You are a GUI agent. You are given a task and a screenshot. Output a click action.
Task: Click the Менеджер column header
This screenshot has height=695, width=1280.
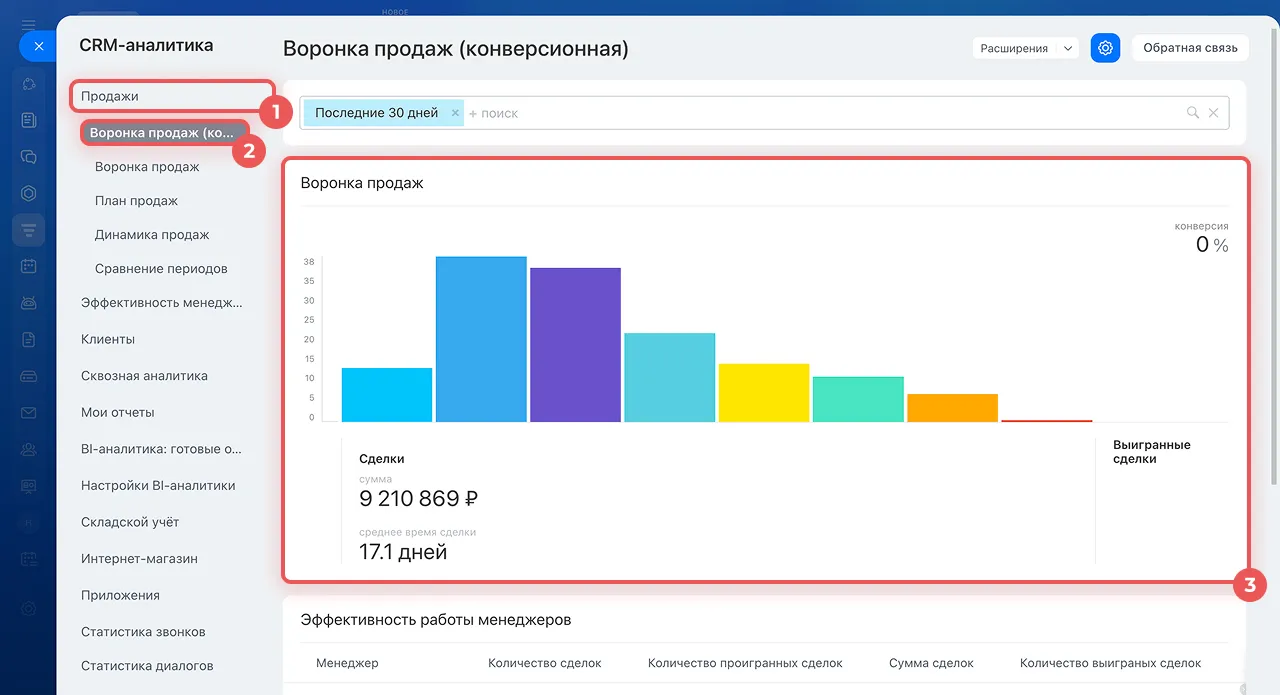[x=347, y=663]
